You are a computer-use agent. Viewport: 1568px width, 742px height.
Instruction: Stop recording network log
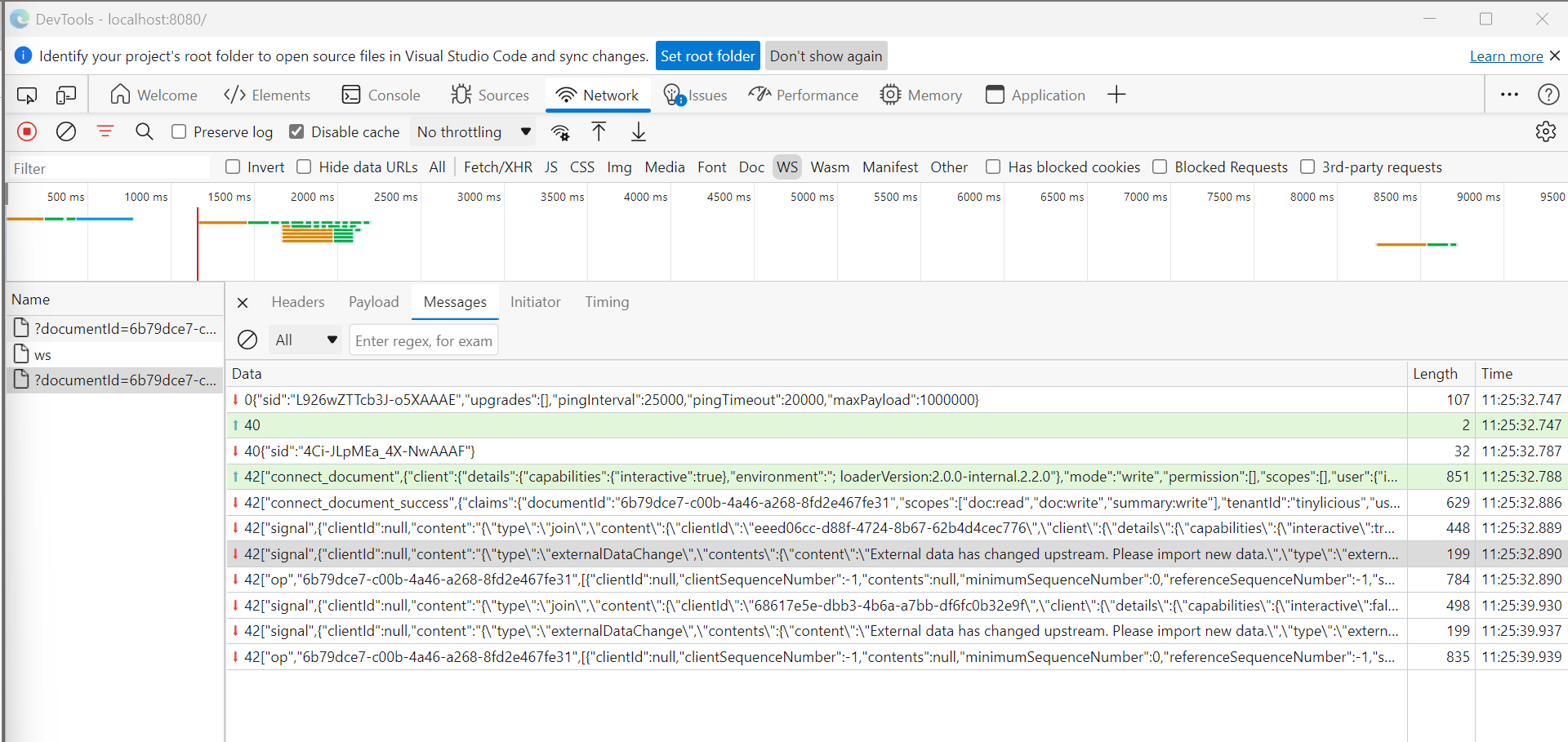27,131
